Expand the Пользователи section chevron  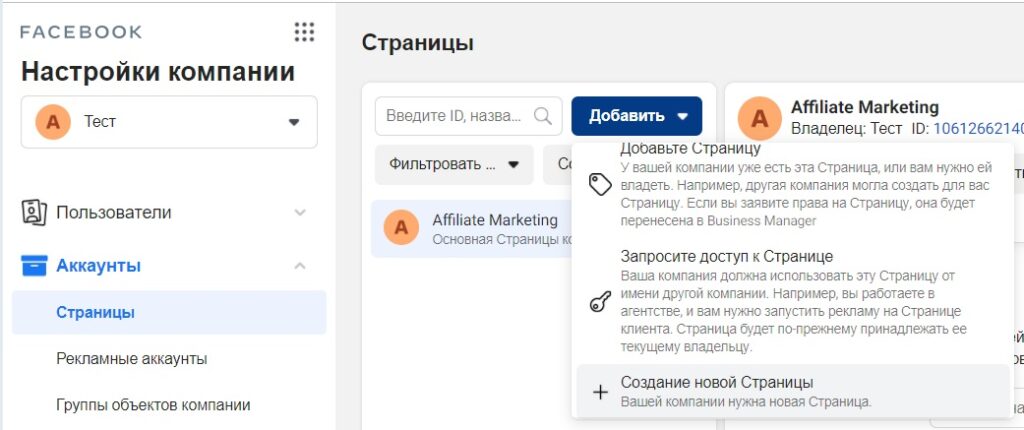[300, 212]
